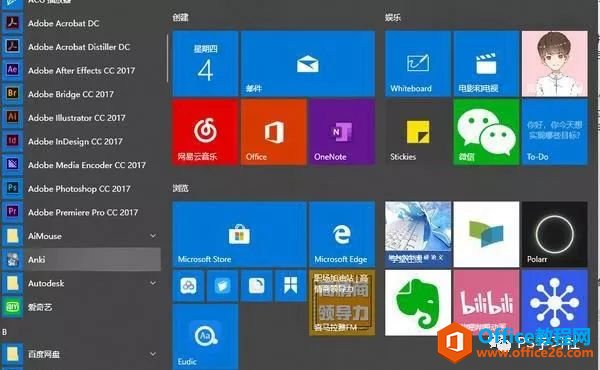Open the Polarr tile
Viewport: 600px width, 370px height.
pyautogui.click(x=555, y=234)
